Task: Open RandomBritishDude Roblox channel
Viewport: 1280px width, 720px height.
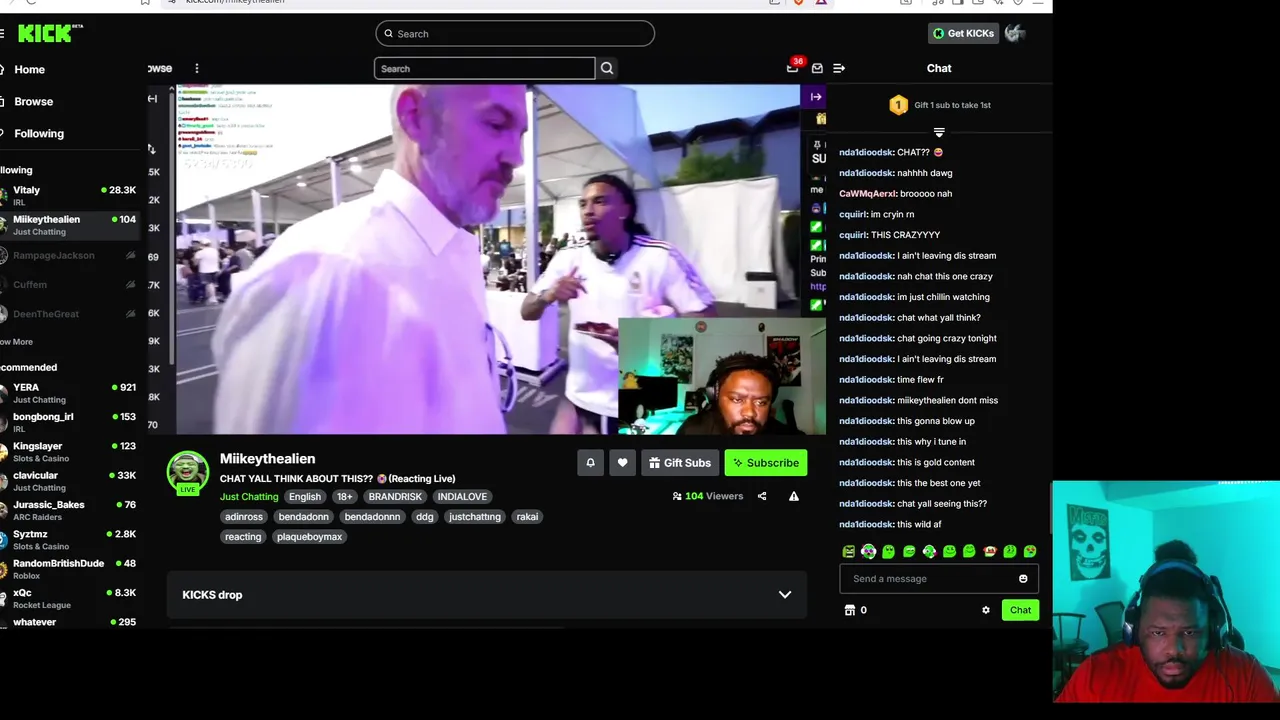Action: click(70, 569)
